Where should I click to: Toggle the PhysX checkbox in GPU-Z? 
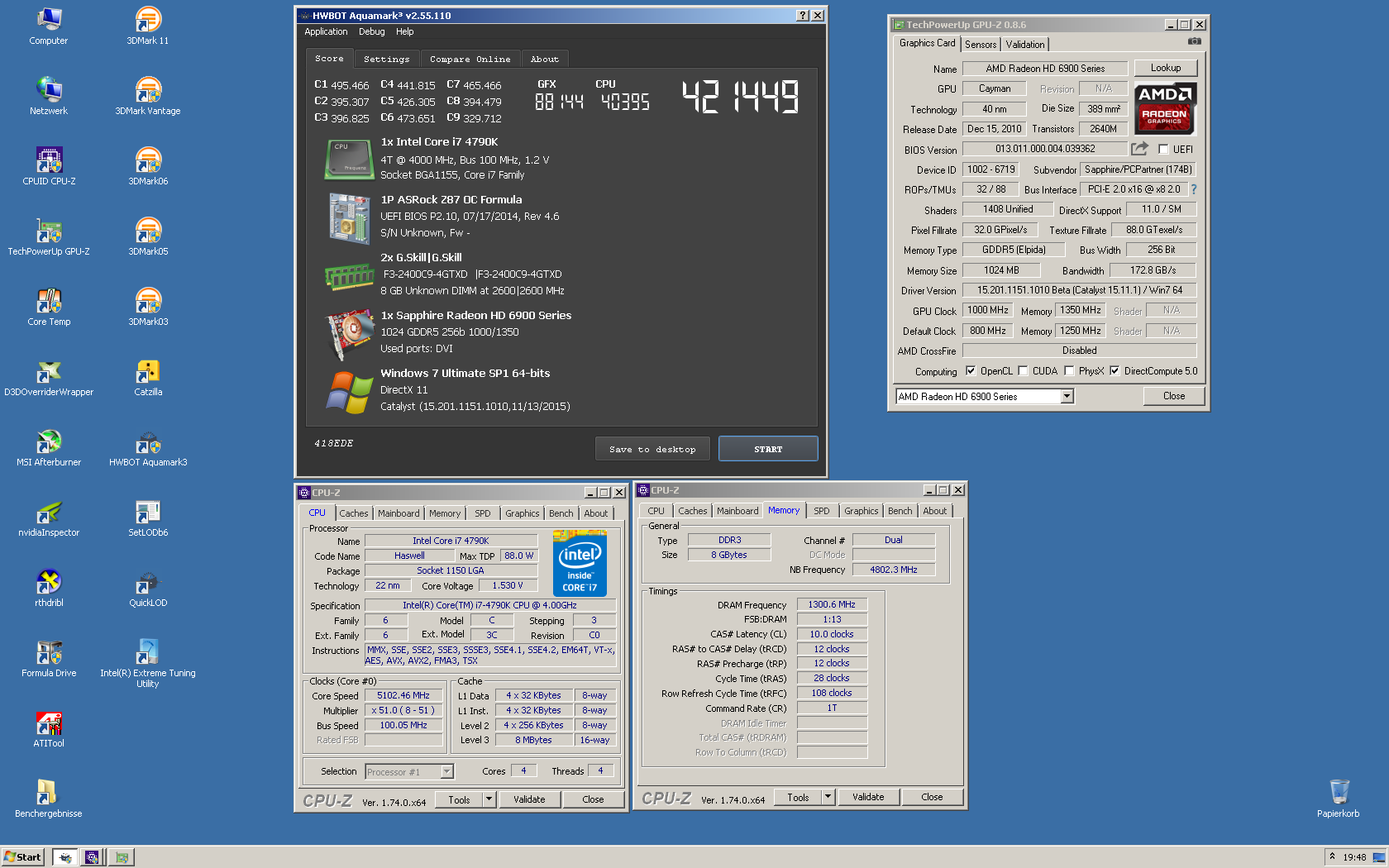tap(1069, 371)
